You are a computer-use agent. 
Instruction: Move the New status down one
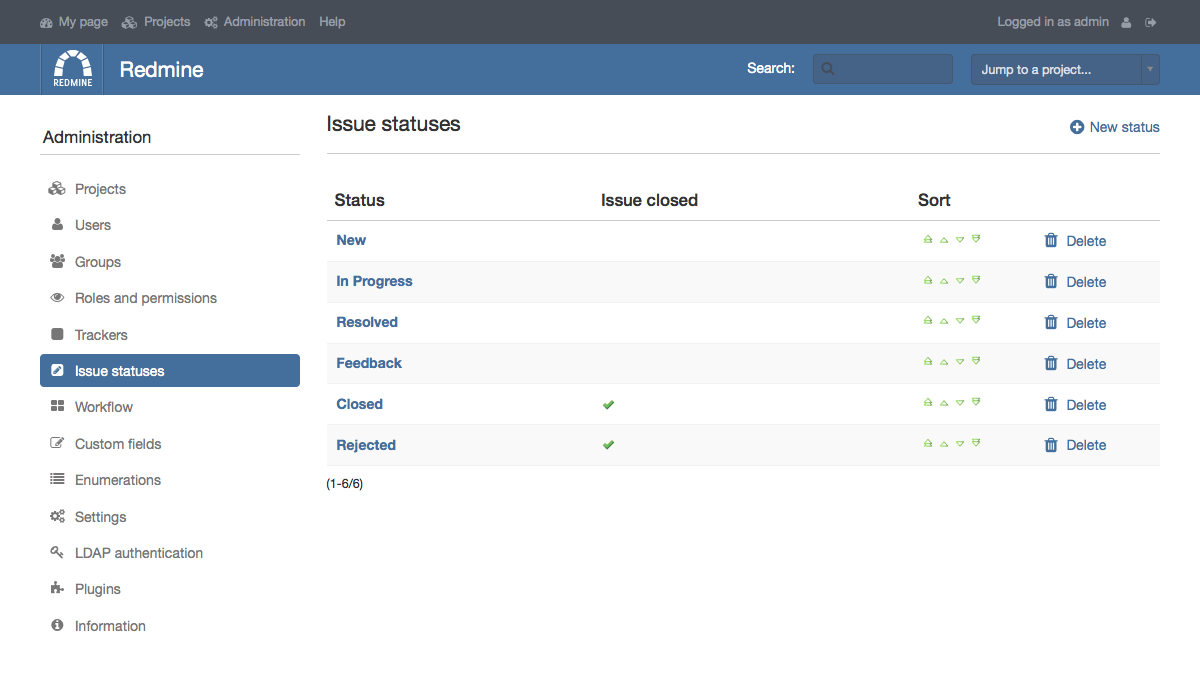960,239
